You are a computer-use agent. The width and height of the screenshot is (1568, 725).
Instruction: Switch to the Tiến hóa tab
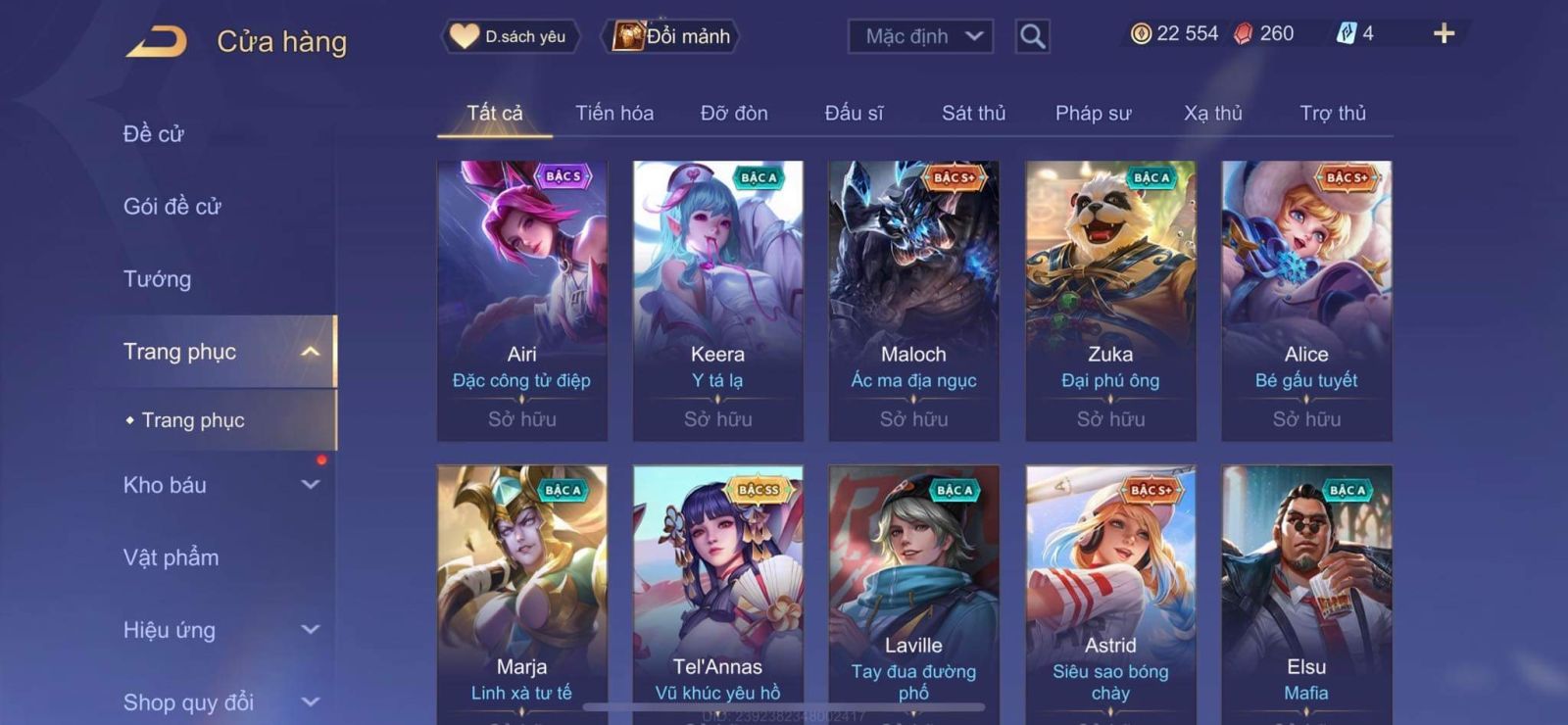click(614, 113)
